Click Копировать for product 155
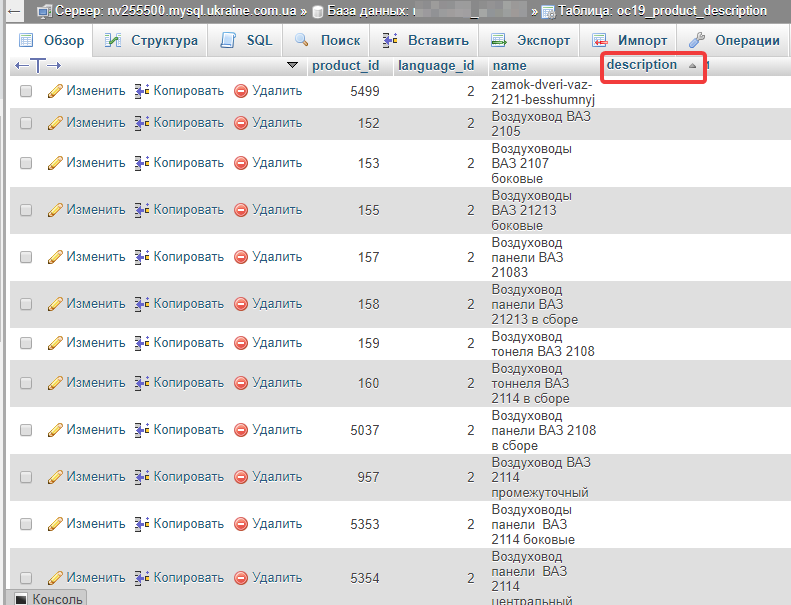This screenshot has width=791, height=605. click(x=189, y=209)
